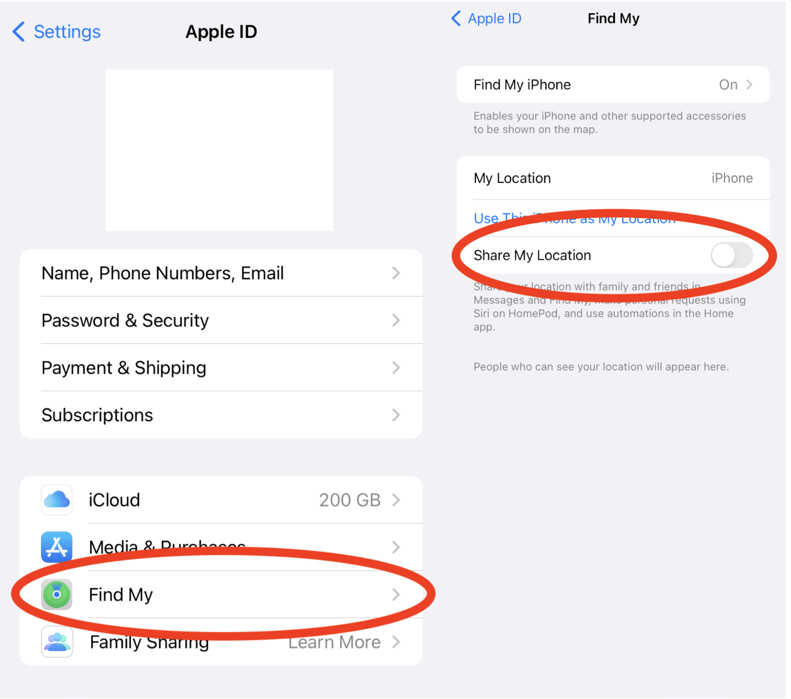This screenshot has width=791, height=699.
Task: Select the My Location iPhone row
Action: (x=613, y=178)
